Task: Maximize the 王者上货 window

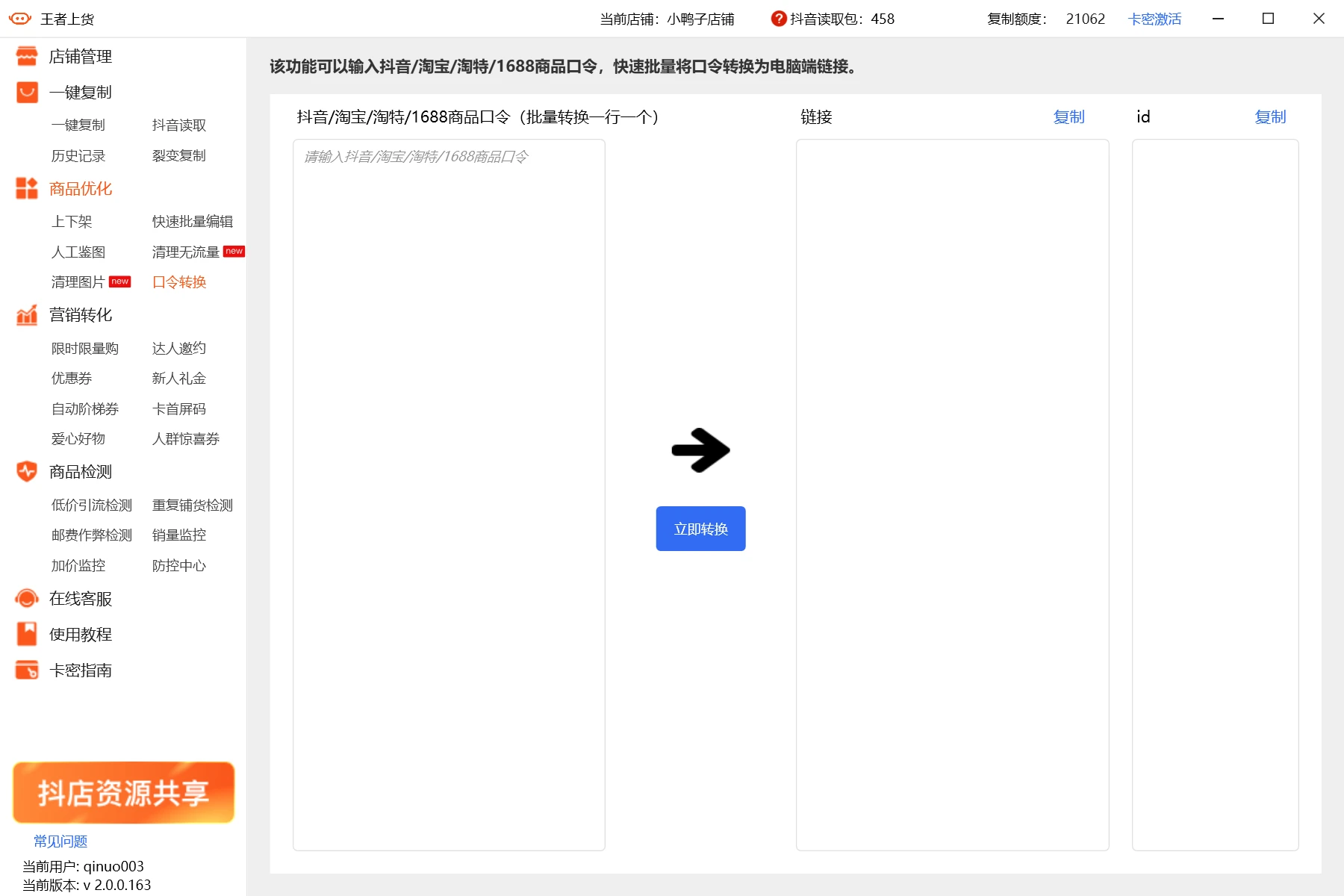Action: pos(1268,19)
